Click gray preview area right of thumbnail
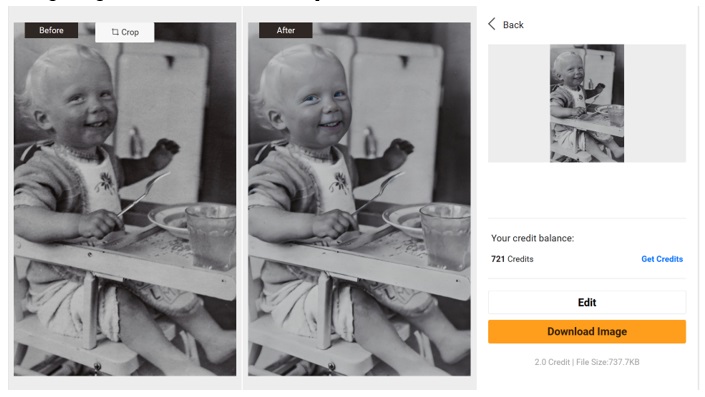705x397 pixels. pyautogui.click(x=655, y=103)
